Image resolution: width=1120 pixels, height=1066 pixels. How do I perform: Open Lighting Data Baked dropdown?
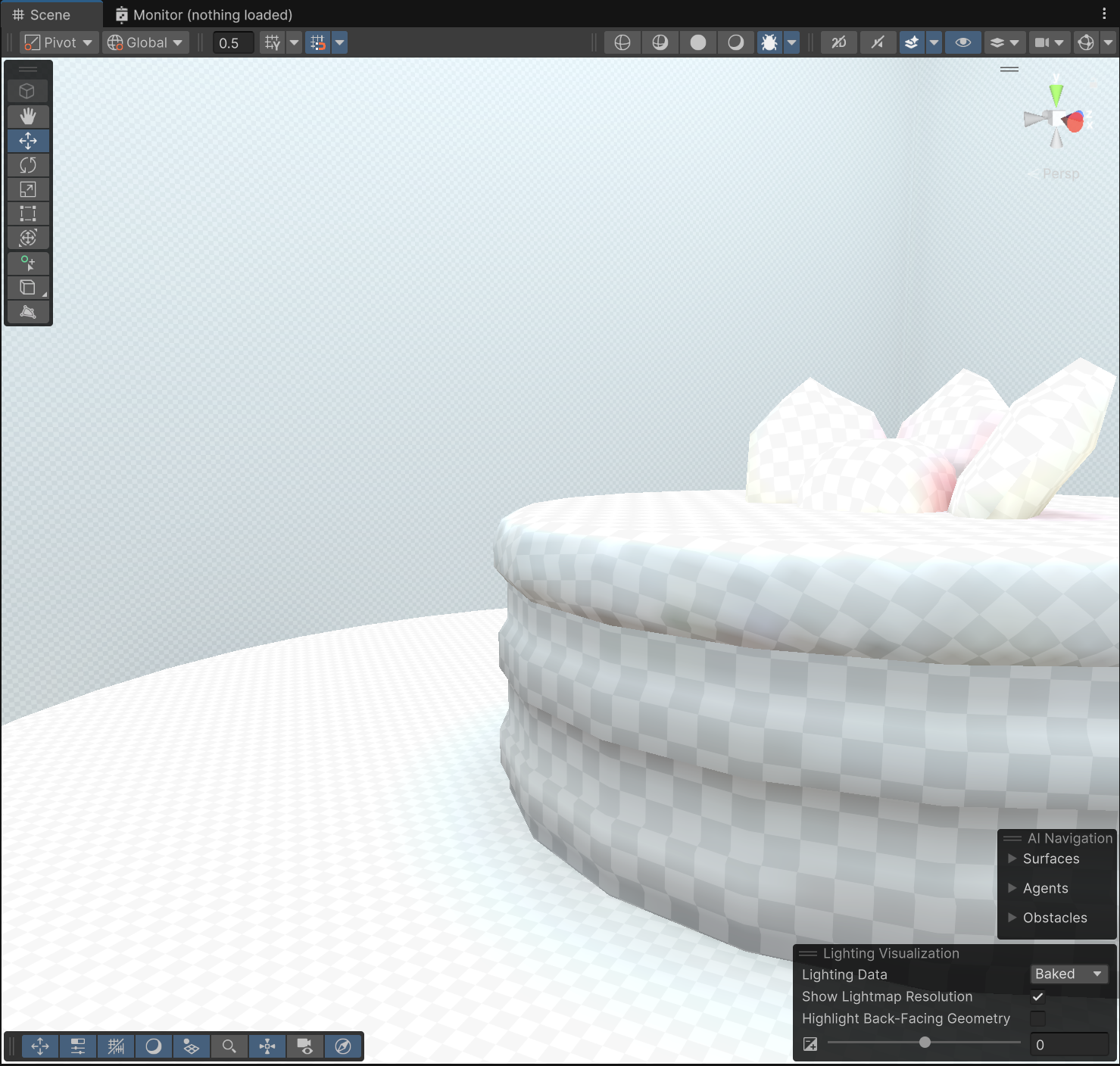(1069, 974)
